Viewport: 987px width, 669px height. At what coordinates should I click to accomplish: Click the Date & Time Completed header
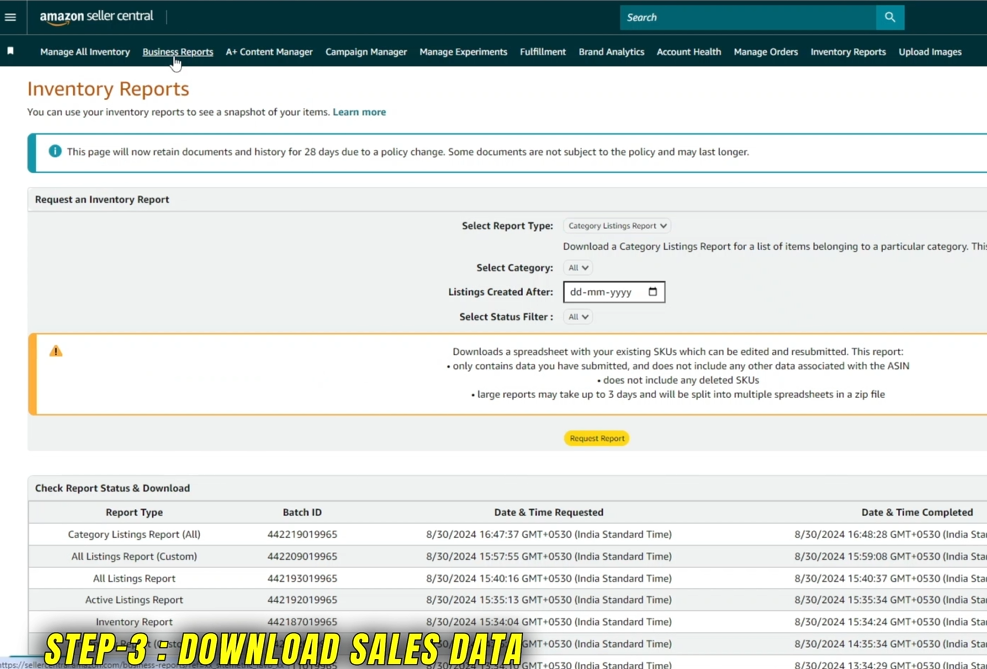coord(917,512)
